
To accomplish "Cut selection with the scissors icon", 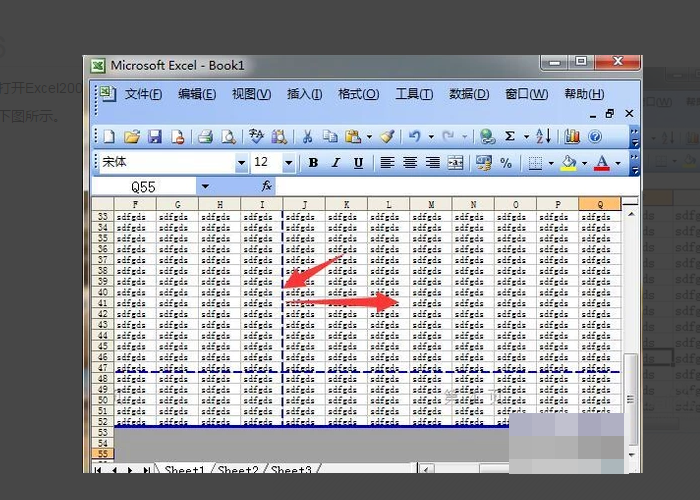I will point(307,137).
